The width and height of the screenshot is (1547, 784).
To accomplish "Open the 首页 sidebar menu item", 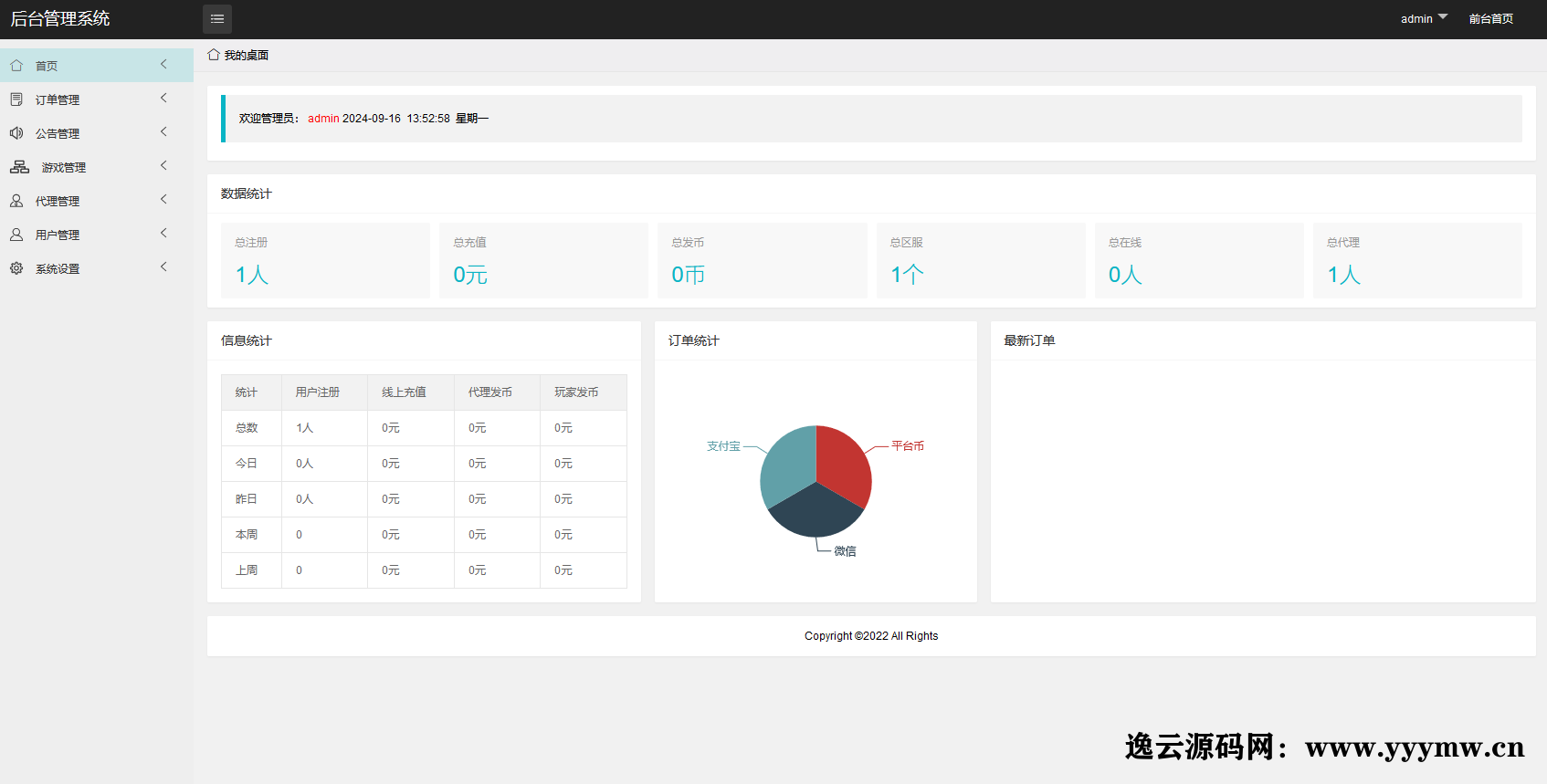I will pyautogui.click(x=97, y=66).
